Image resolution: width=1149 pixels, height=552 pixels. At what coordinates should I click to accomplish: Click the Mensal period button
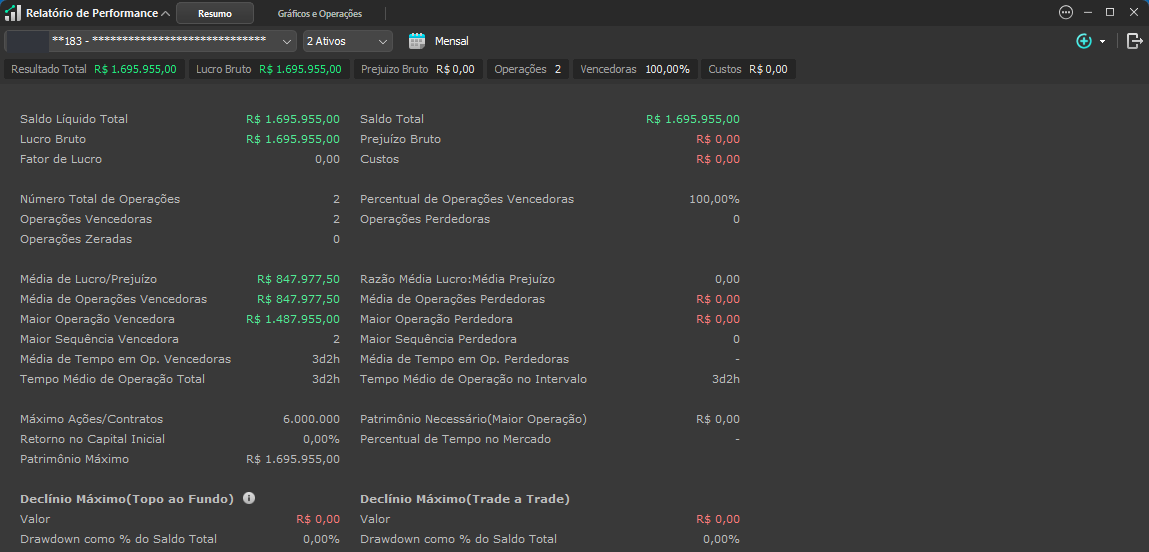[x=451, y=41]
